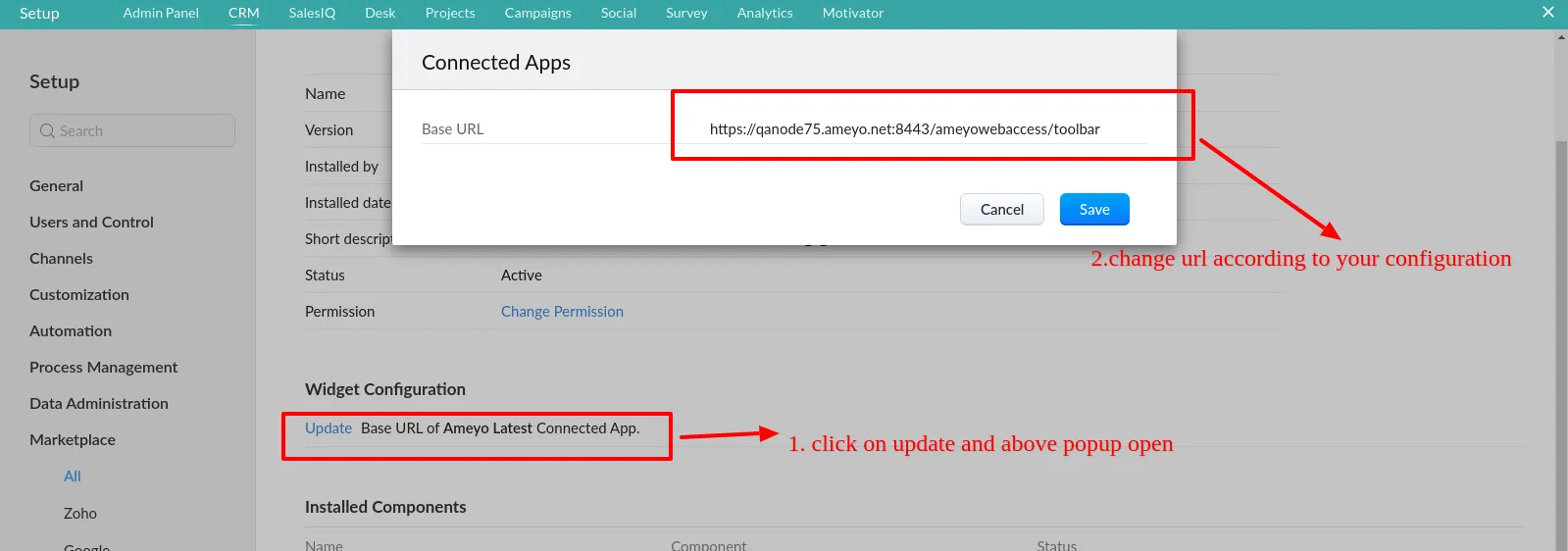Click the Change Permission link
The image size is (1568, 551).
point(562,311)
